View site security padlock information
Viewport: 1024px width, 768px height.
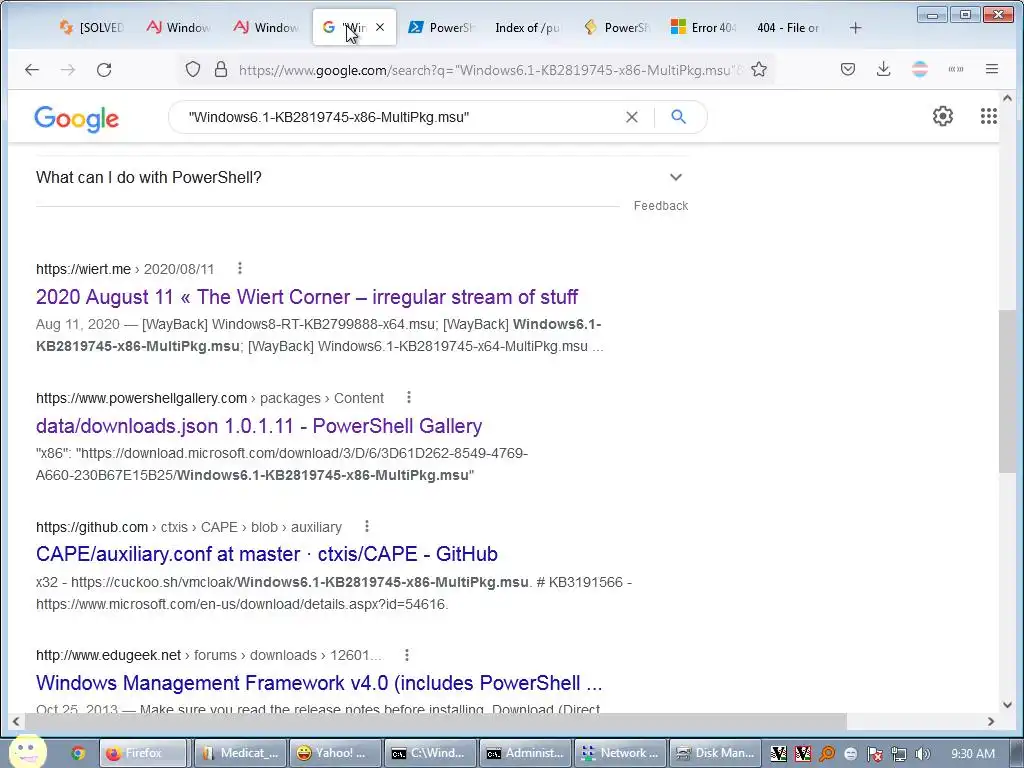coord(221,69)
